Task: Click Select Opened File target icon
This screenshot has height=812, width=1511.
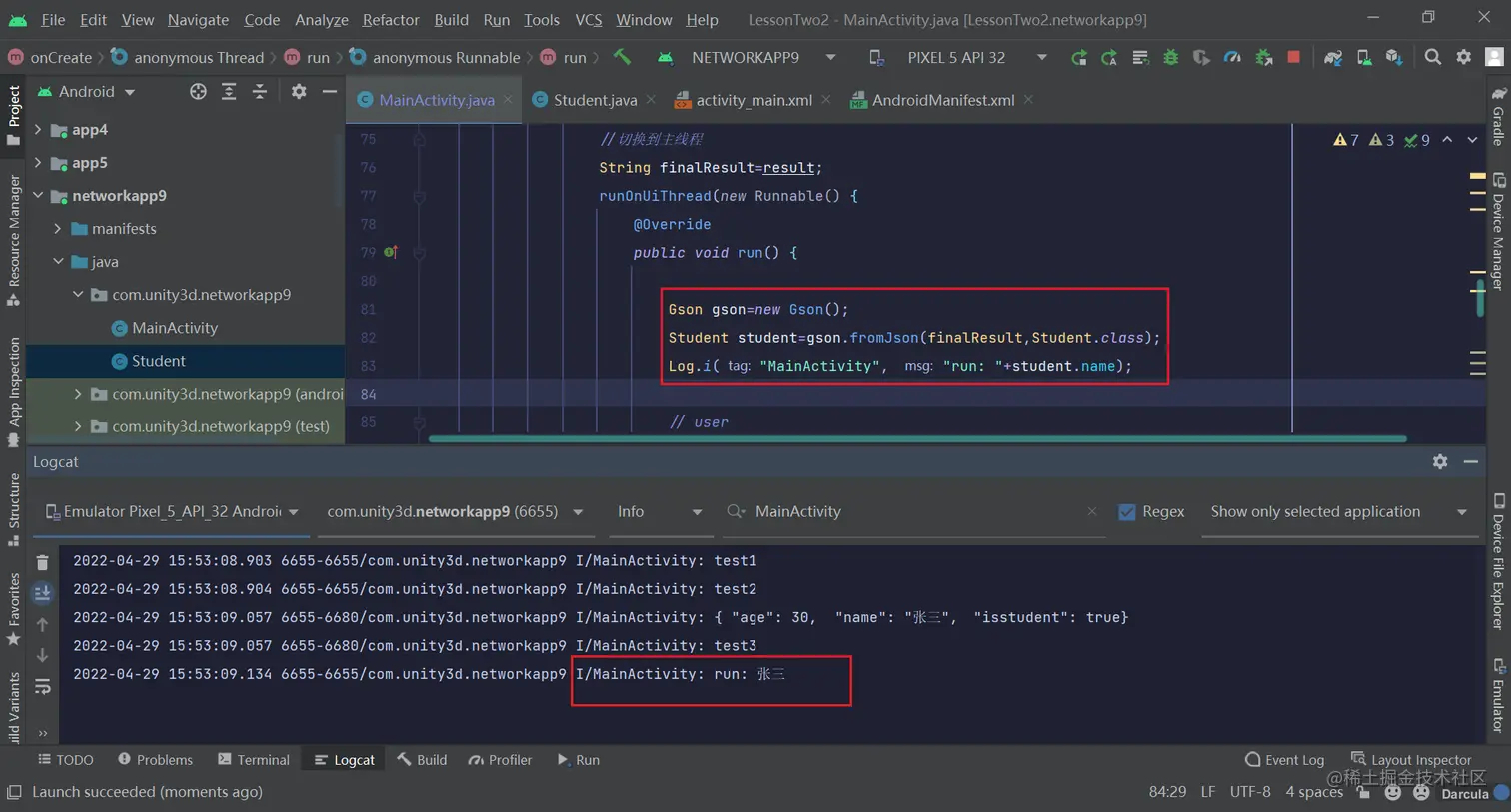Action: click(x=198, y=92)
